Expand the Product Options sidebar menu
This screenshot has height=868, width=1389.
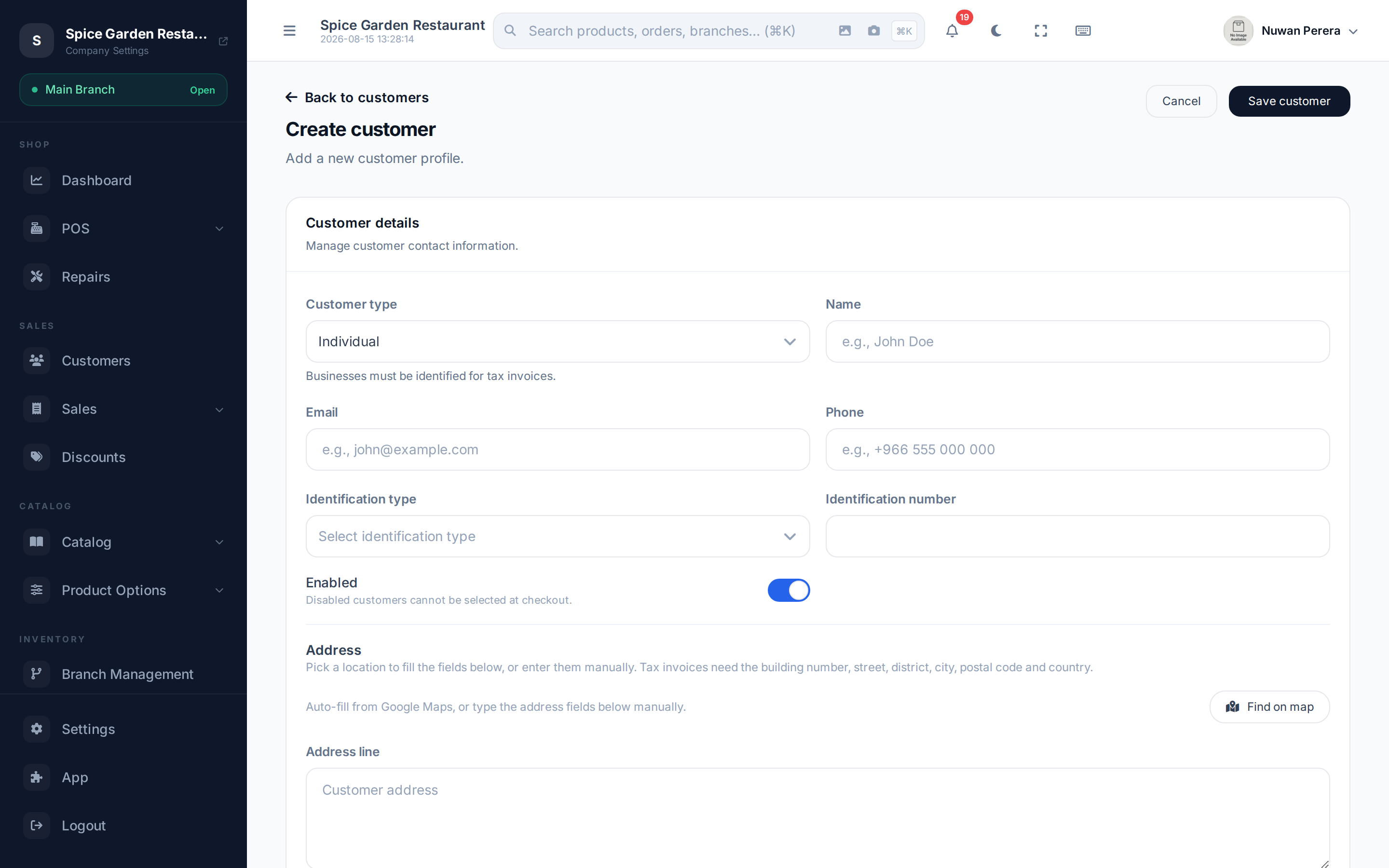point(123,590)
